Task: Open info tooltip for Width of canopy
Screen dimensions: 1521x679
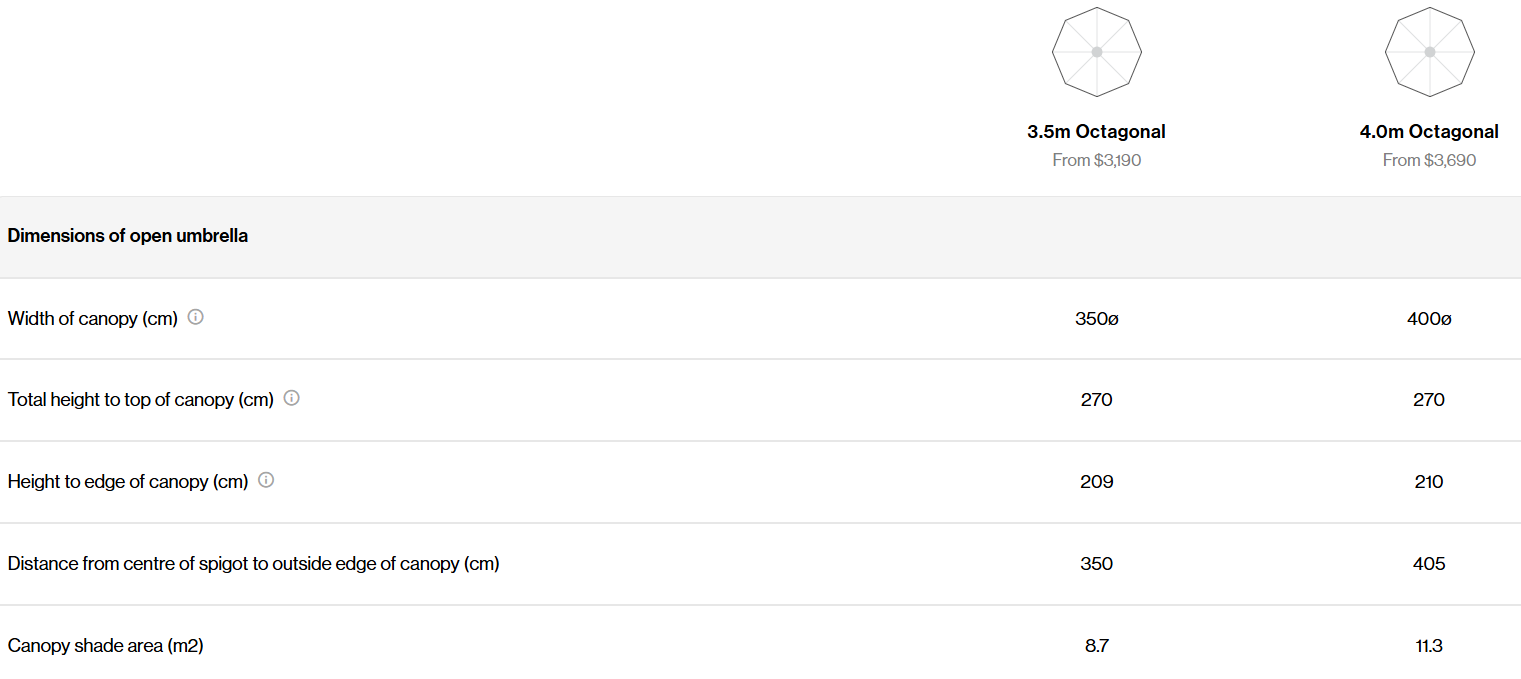Action: 196,317
